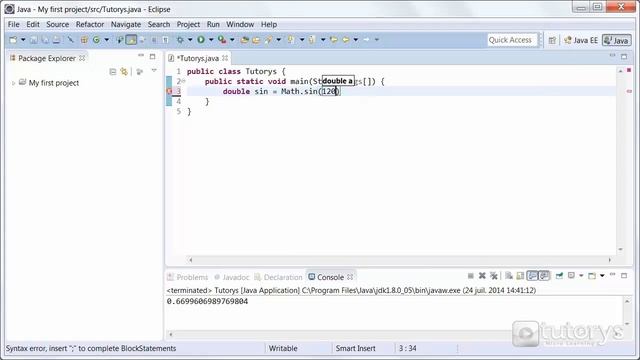Click the Clear Console icon
Image resolution: width=640 pixels, height=360 pixels.
[x=509, y=276]
